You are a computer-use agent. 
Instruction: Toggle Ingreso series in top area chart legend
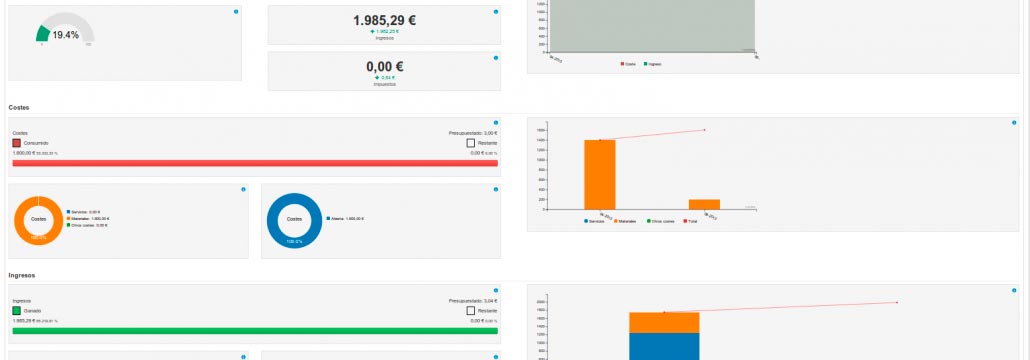click(653, 64)
